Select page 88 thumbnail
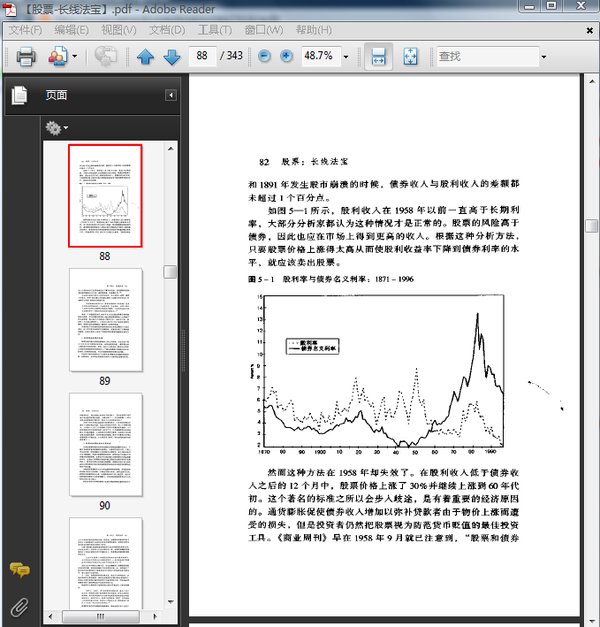The image size is (600, 627). (x=105, y=196)
